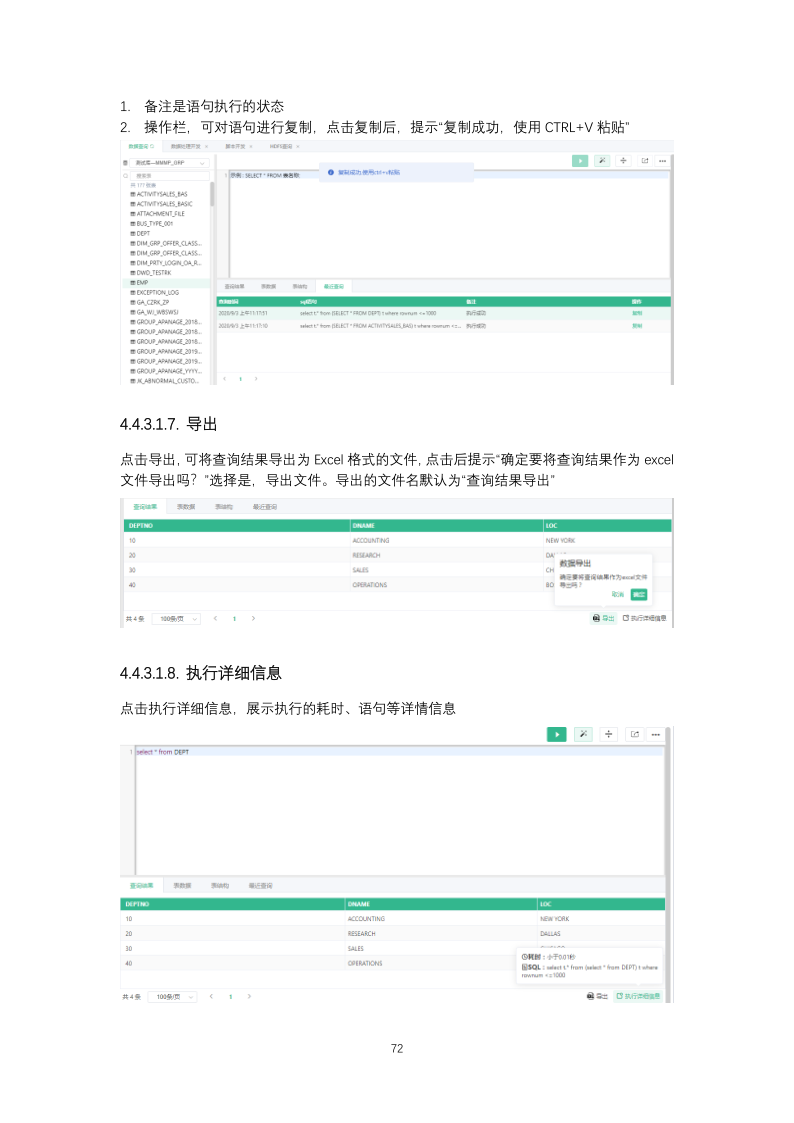Close the HDFS查询 tab with its x

pos(298,147)
